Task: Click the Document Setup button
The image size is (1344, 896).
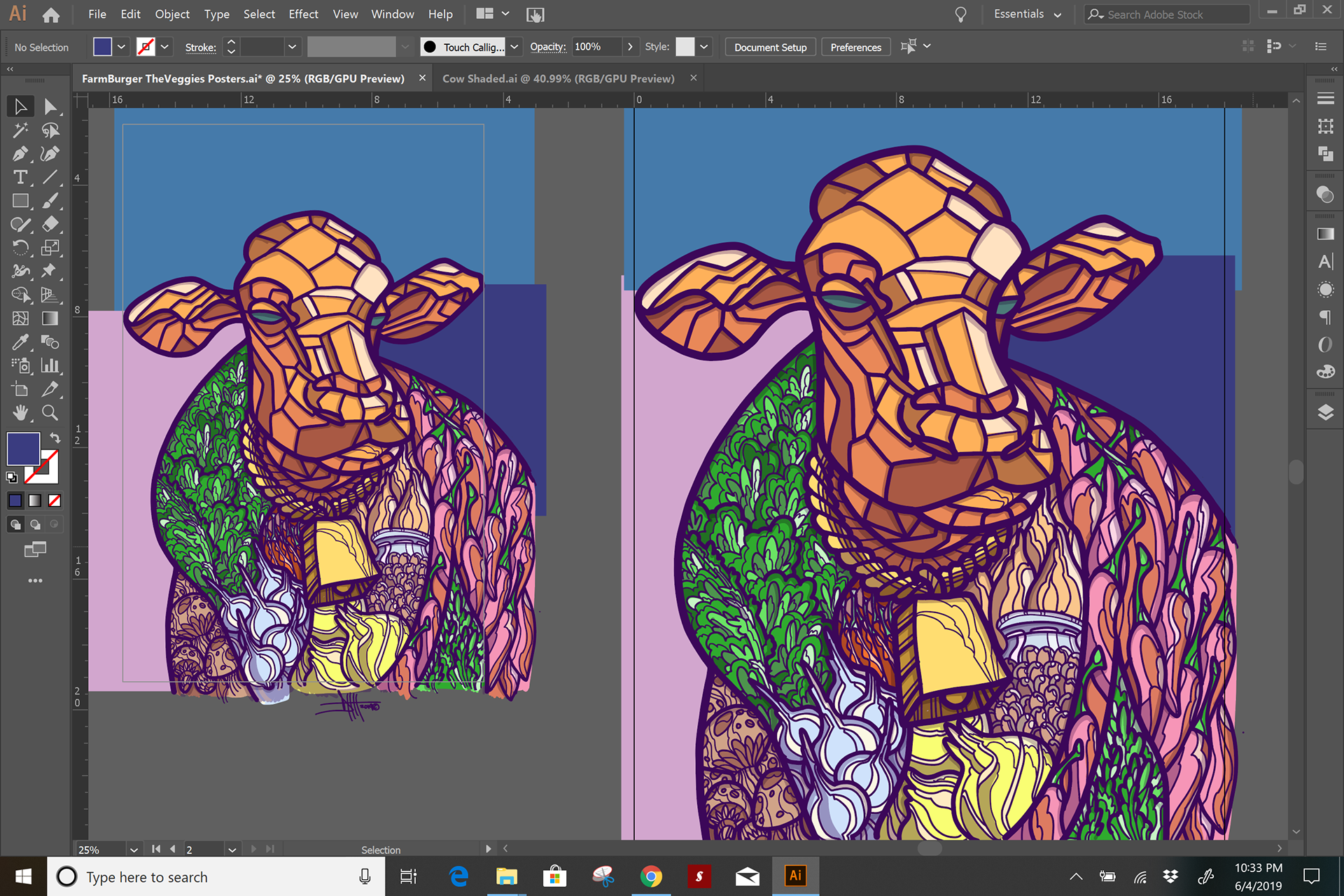Action: click(770, 47)
